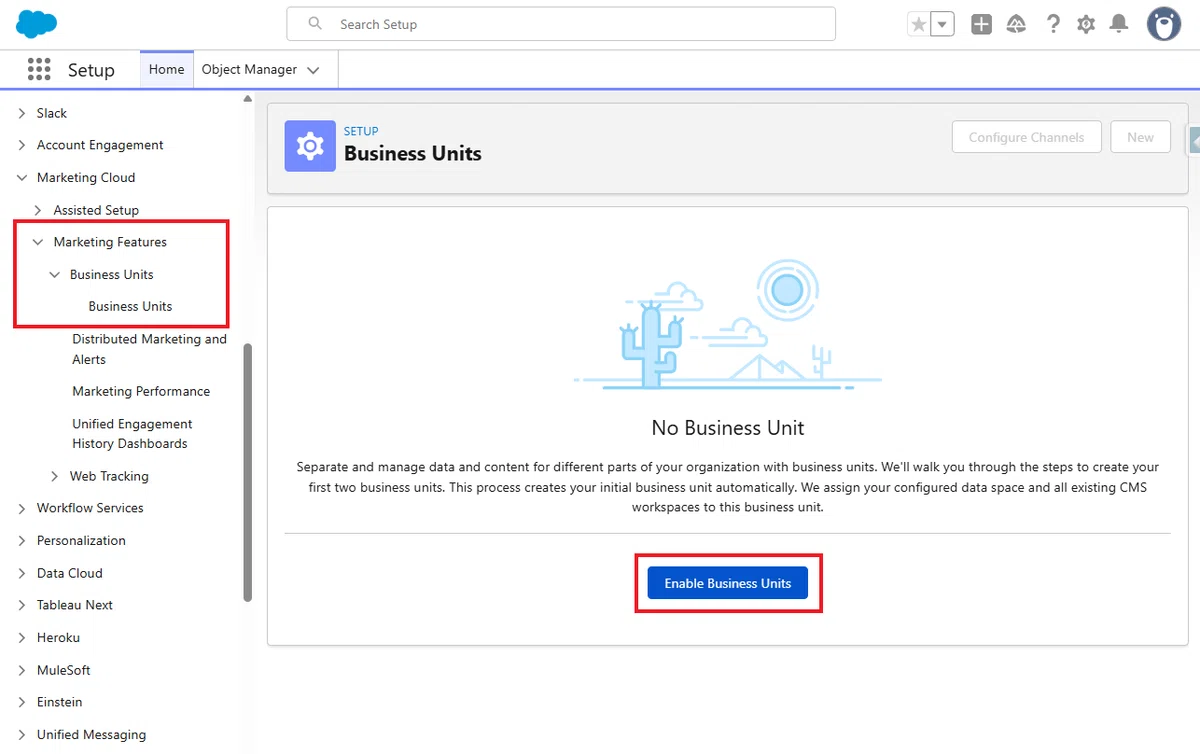Switch to the Home tab
1200x754 pixels.
(x=166, y=69)
